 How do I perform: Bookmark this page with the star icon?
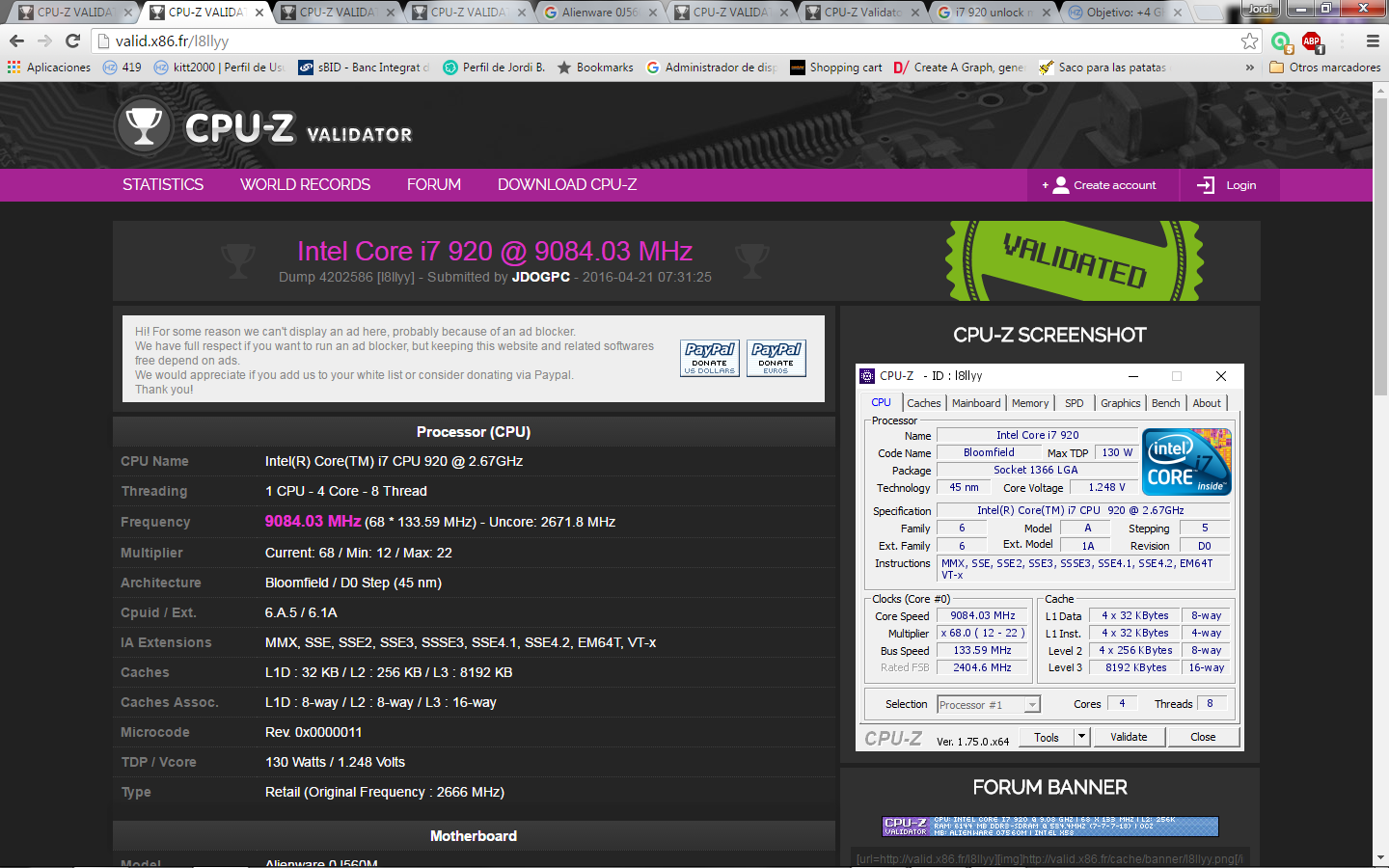[x=1249, y=41]
